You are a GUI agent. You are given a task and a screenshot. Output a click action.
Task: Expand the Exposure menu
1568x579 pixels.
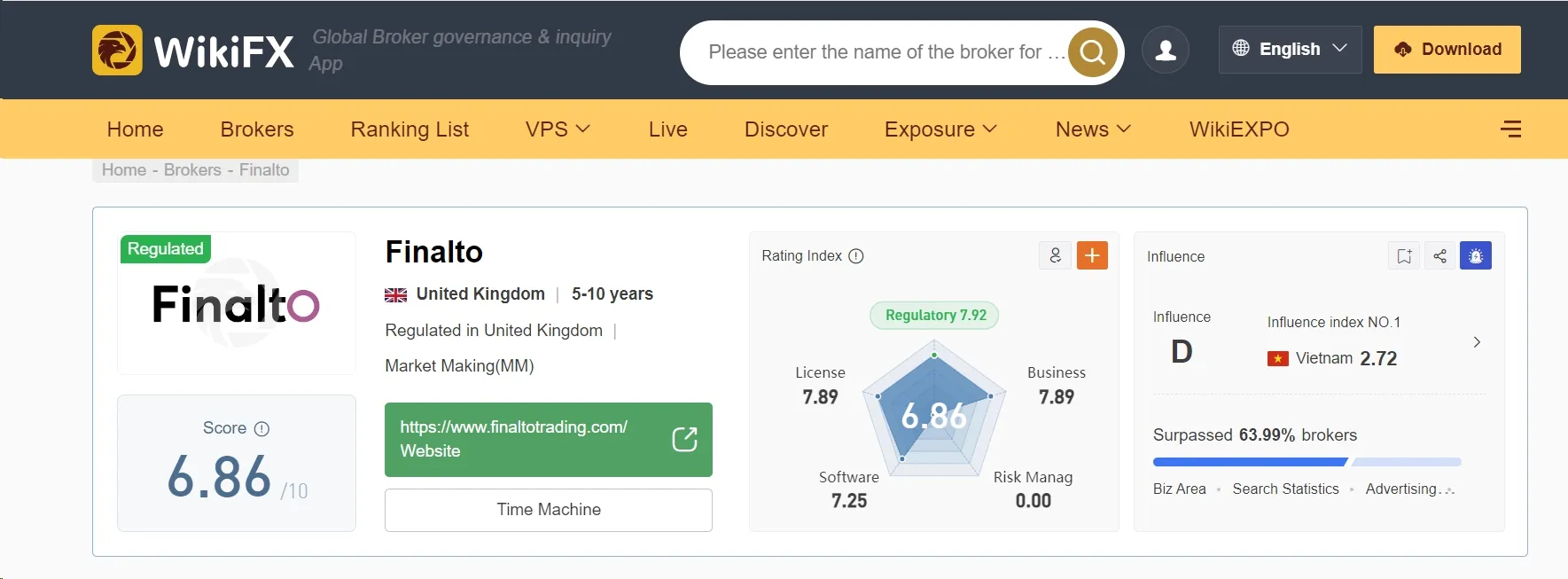click(940, 129)
